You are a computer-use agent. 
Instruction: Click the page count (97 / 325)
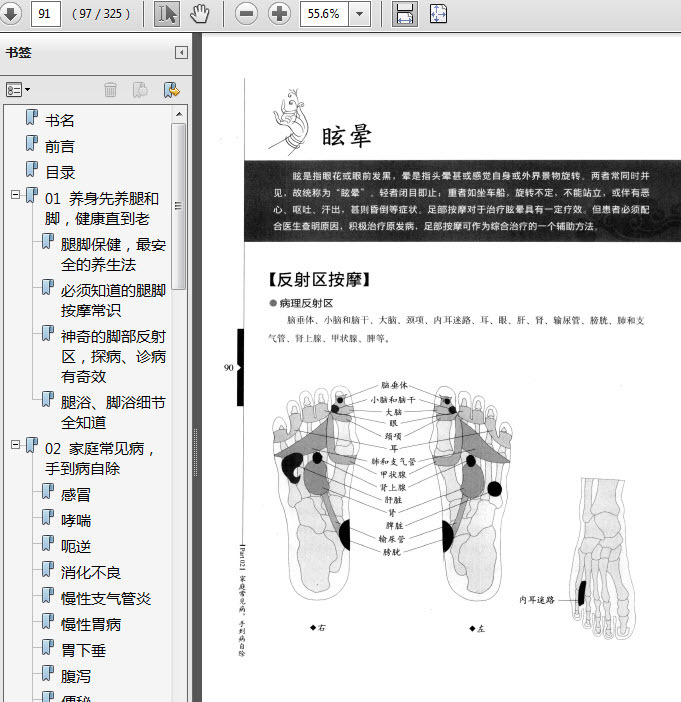tap(101, 14)
